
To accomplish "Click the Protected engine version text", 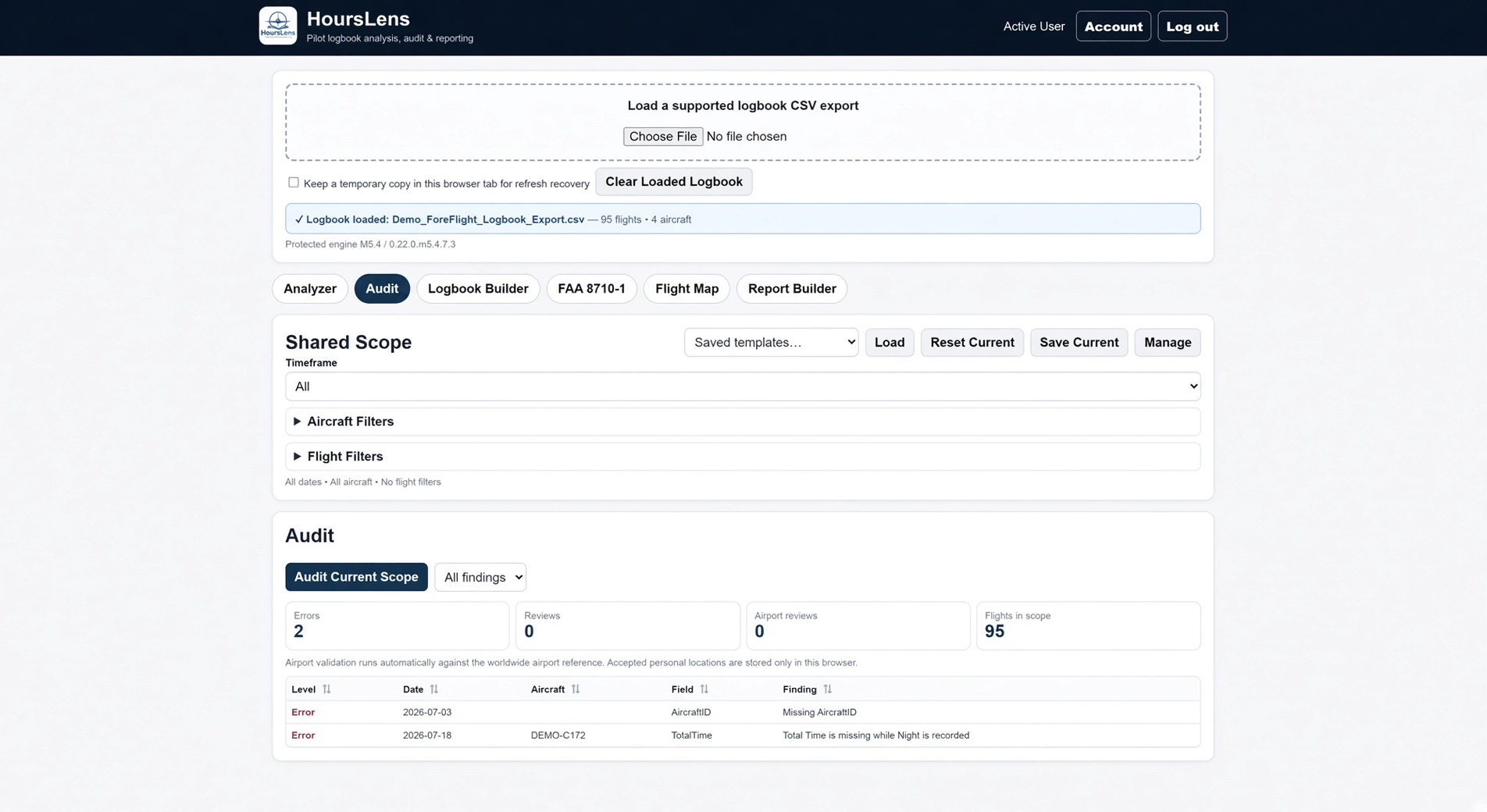I will click(370, 244).
